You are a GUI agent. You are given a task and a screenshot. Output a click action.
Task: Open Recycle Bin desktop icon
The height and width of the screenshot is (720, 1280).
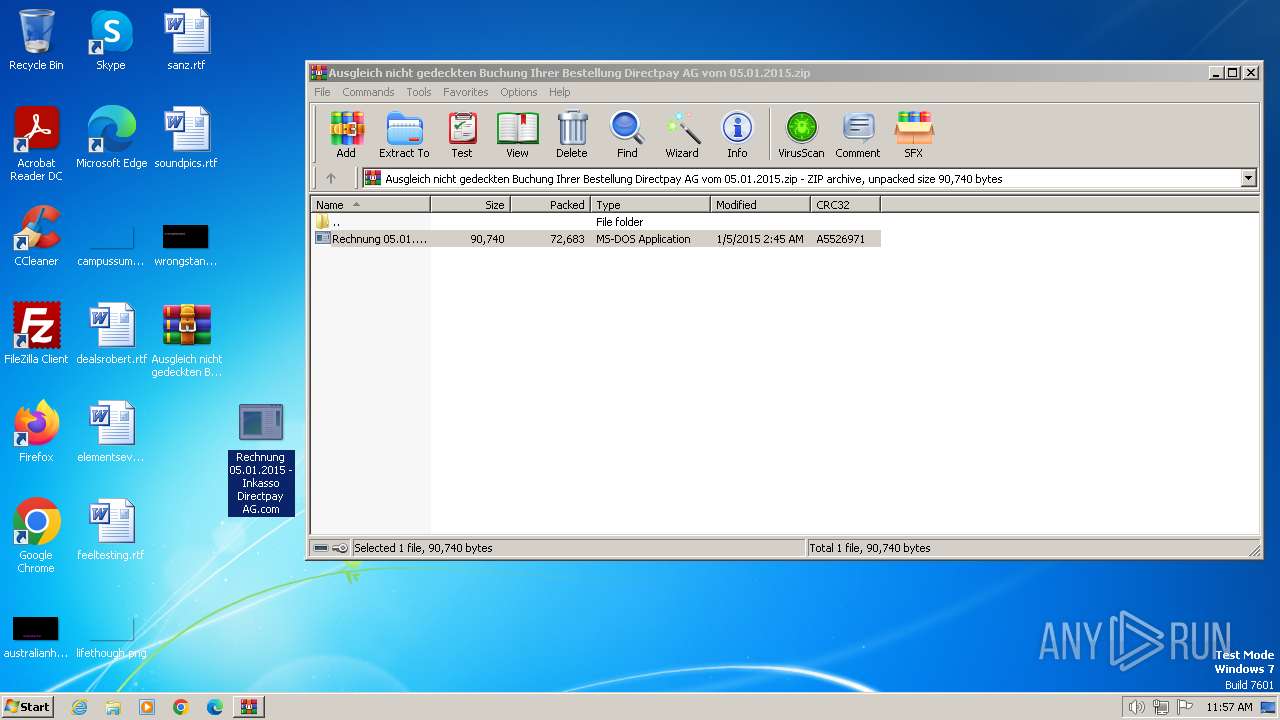pos(36,40)
